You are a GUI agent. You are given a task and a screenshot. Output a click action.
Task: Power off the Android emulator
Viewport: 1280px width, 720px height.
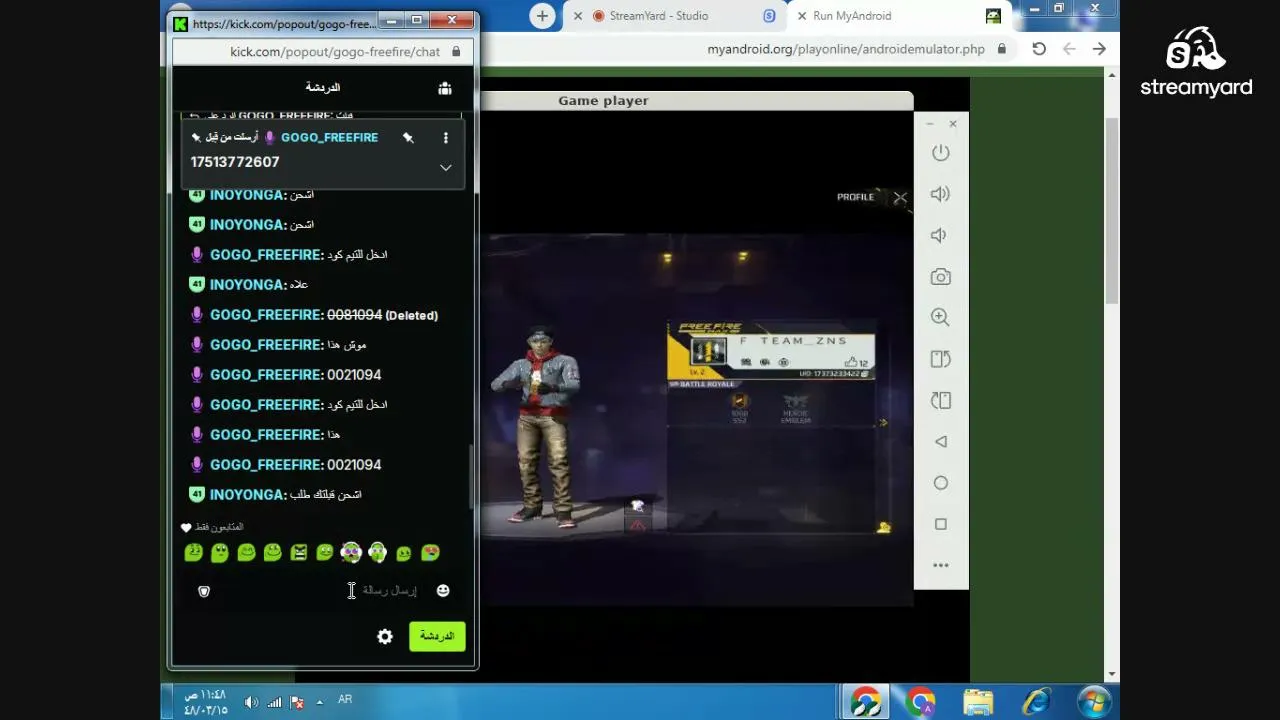(940, 153)
